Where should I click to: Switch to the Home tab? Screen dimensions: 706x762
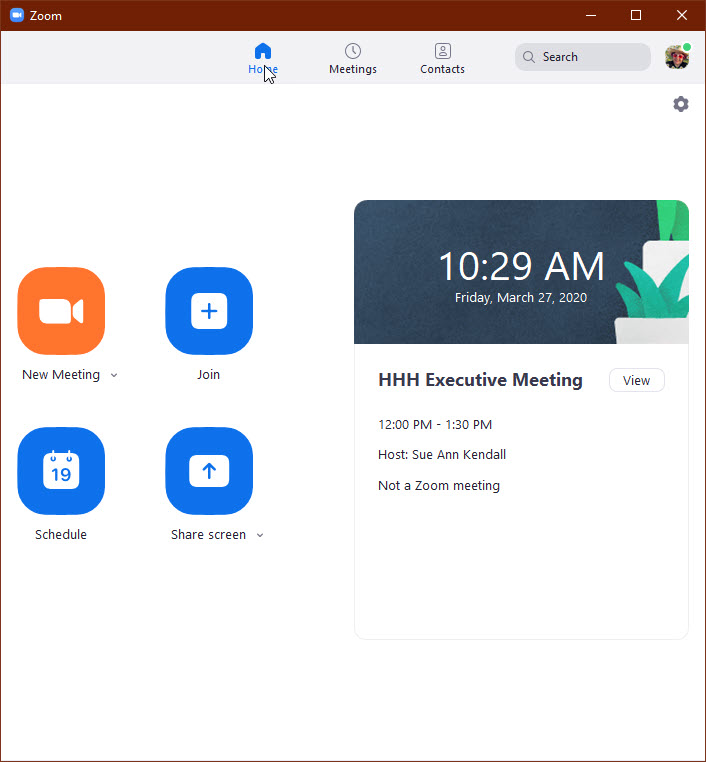click(x=263, y=58)
